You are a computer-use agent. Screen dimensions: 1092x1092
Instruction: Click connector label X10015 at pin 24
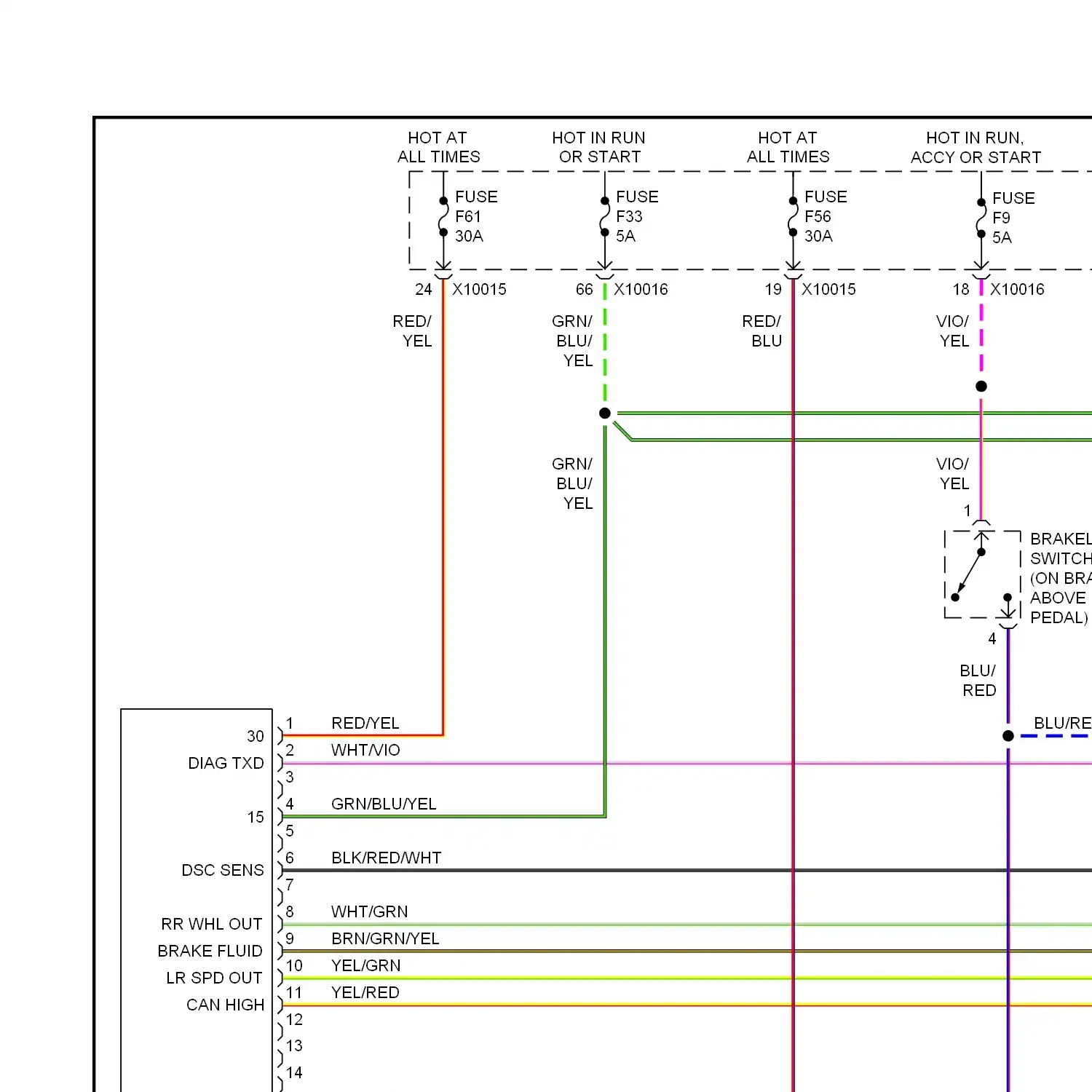(479, 289)
